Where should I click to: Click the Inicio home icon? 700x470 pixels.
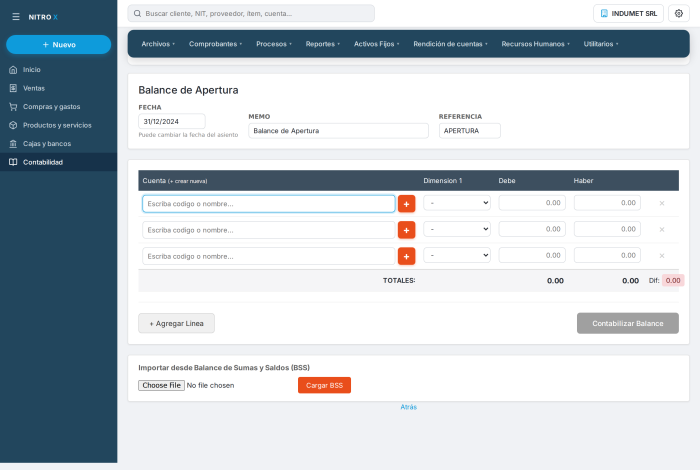[13, 70]
